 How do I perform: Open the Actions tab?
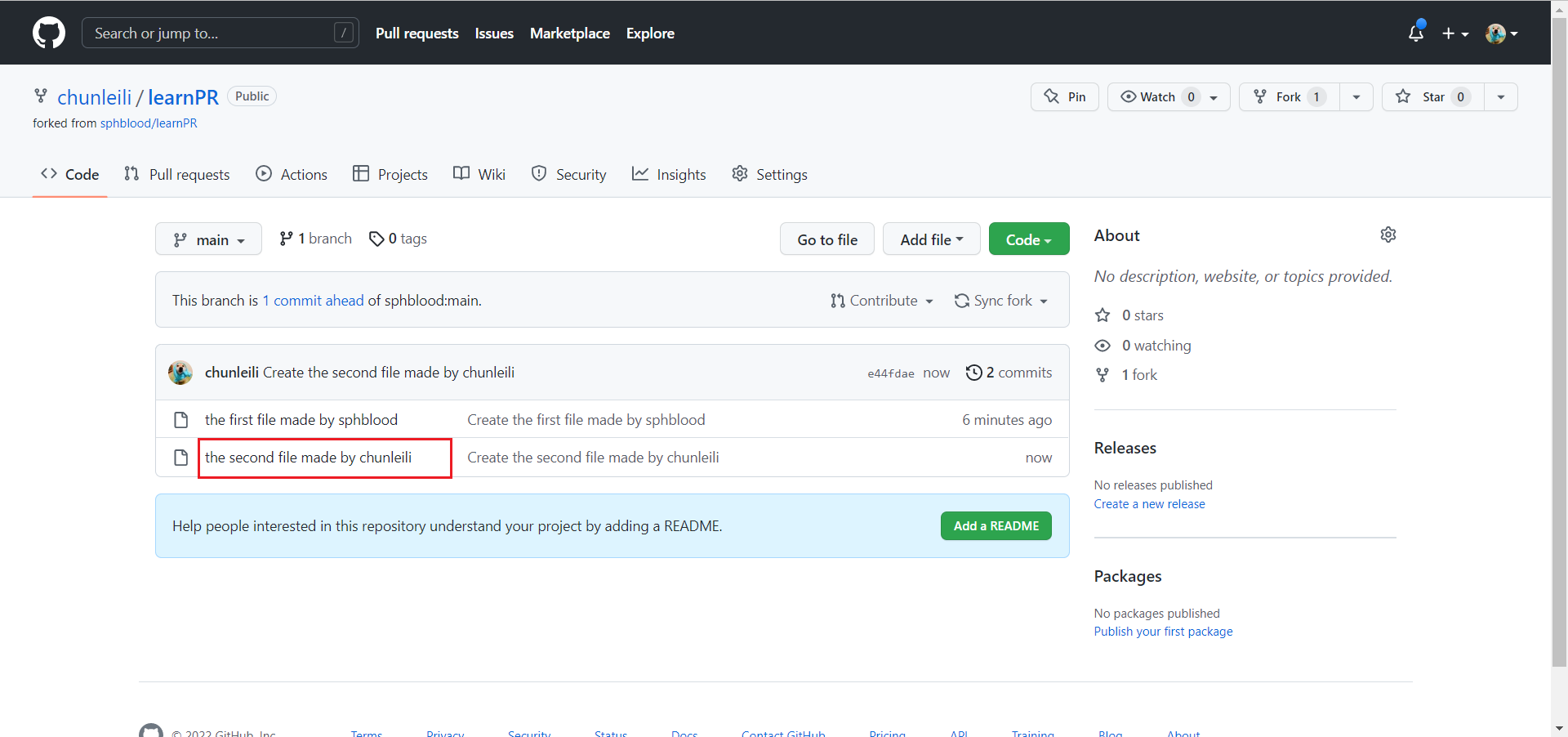292,174
